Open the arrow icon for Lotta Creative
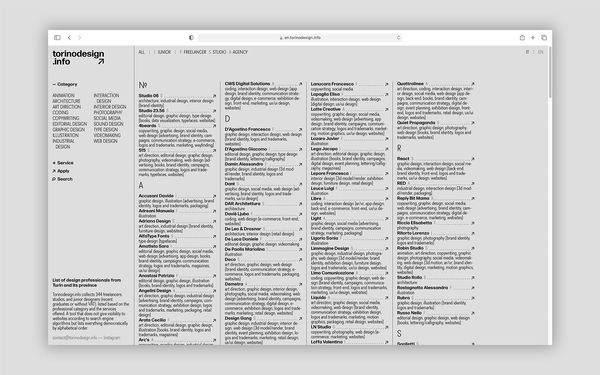Image resolution: width=600 pixels, height=375 pixels. pos(386,109)
